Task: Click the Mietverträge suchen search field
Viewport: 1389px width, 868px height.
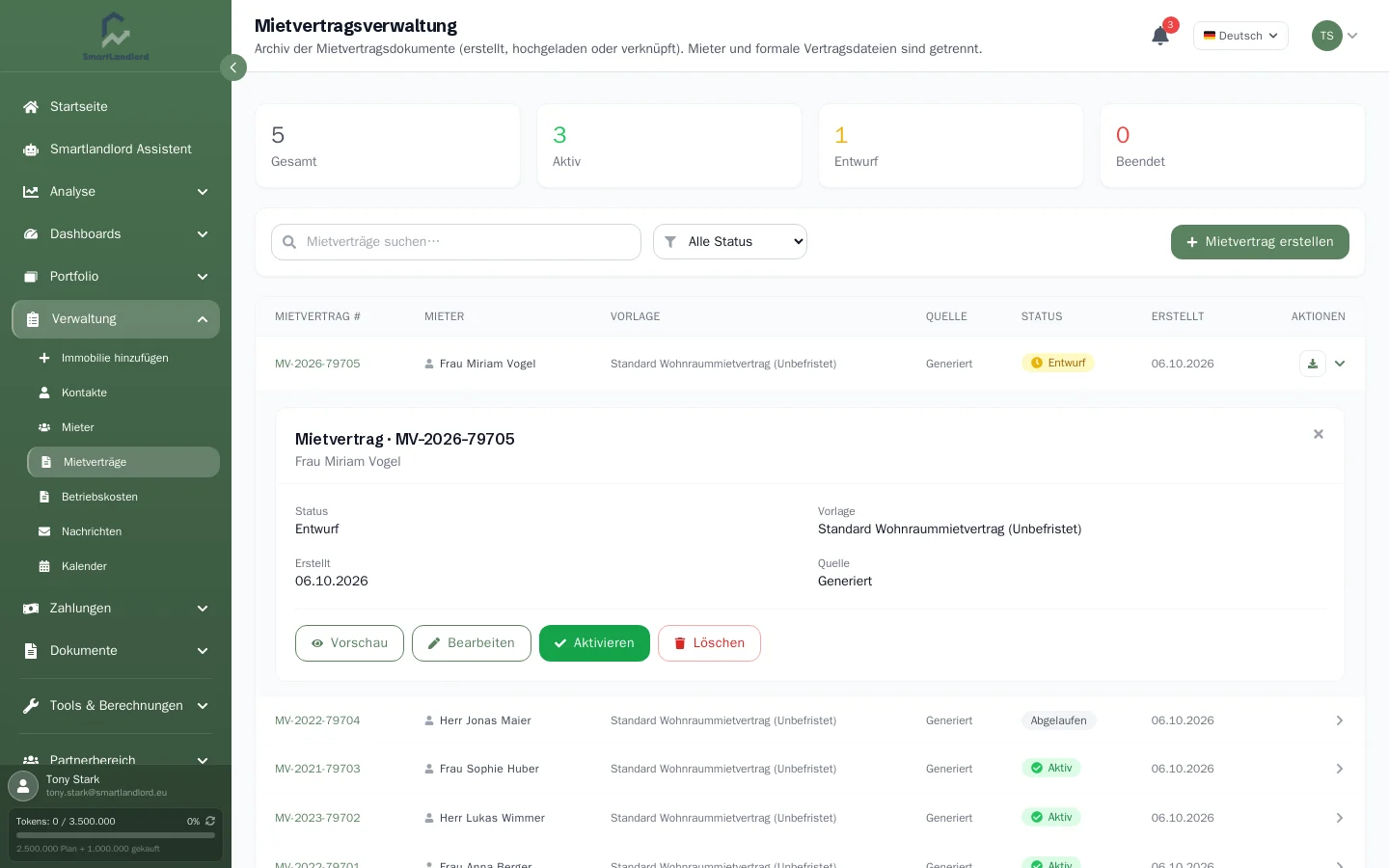Action: (456, 242)
